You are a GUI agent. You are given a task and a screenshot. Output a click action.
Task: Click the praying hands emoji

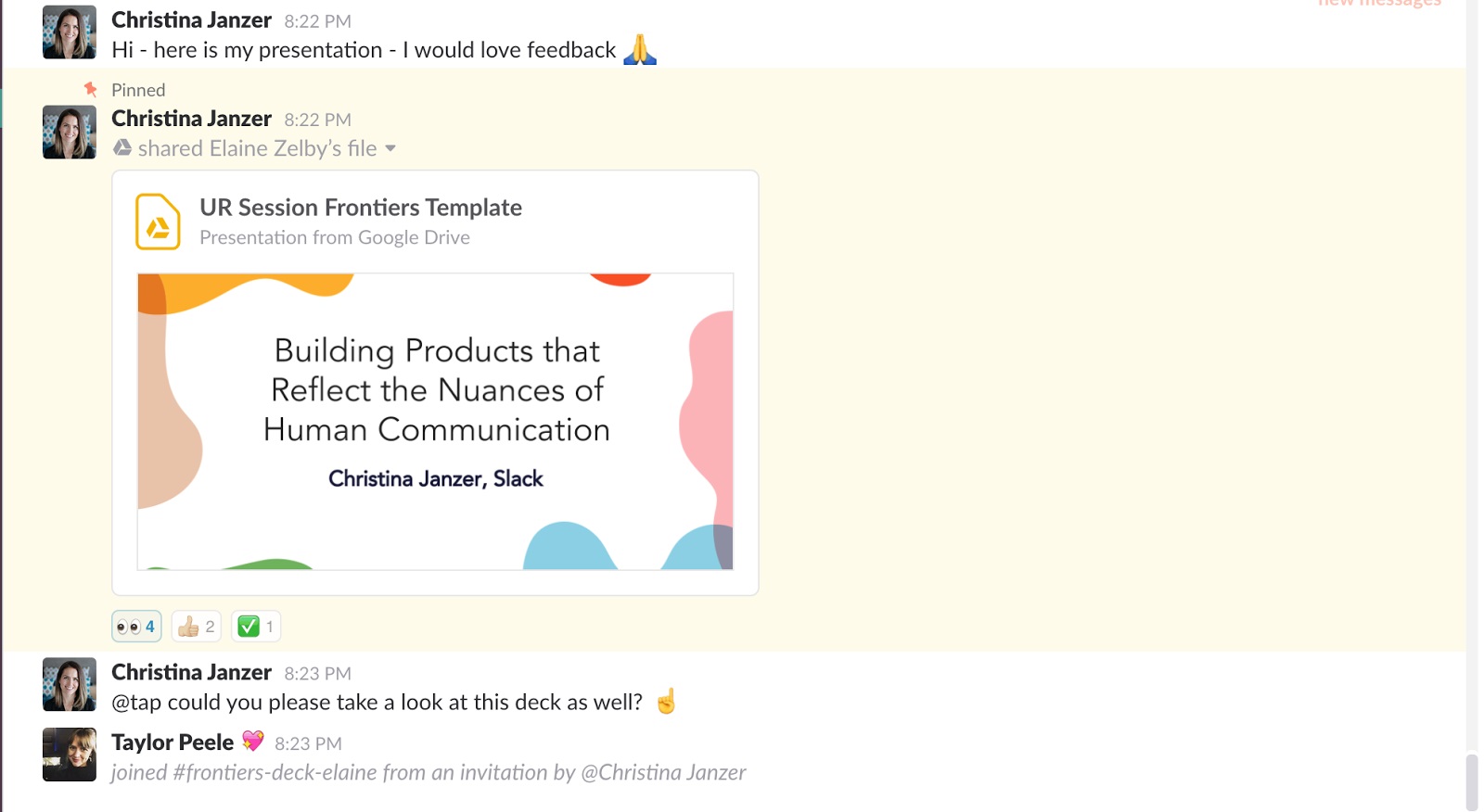click(640, 49)
